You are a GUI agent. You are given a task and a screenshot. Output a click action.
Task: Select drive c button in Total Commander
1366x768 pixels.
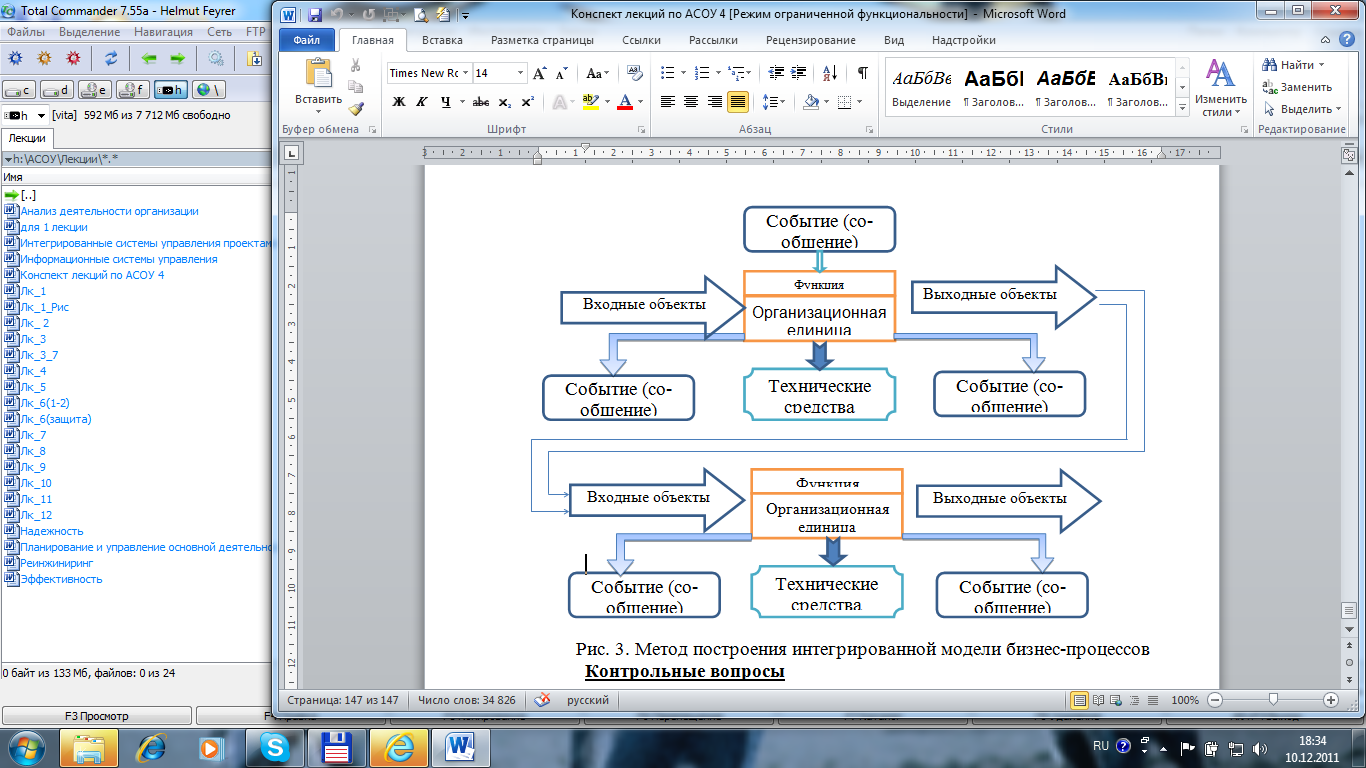(x=19, y=90)
